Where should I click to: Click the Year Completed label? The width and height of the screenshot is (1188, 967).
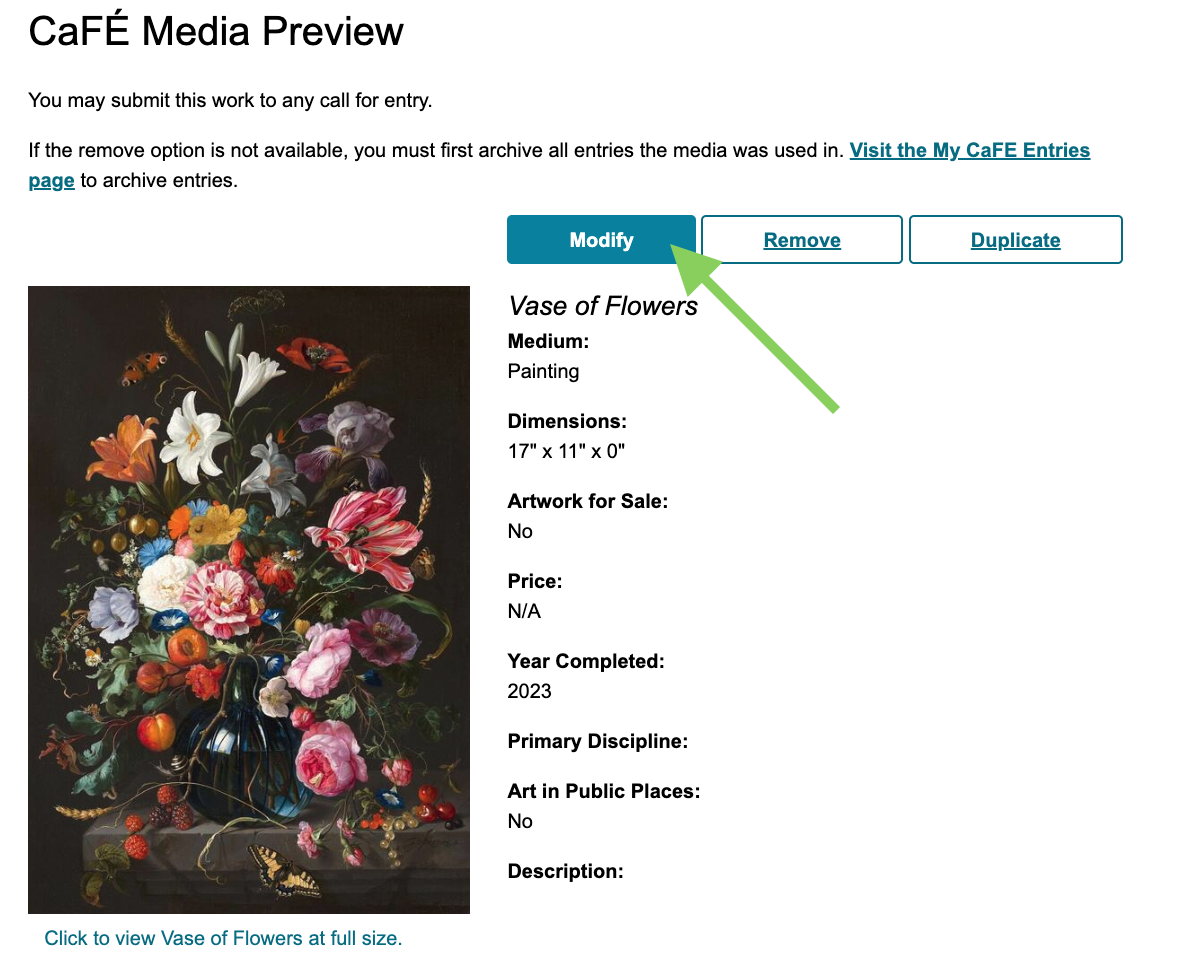coord(586,661)
